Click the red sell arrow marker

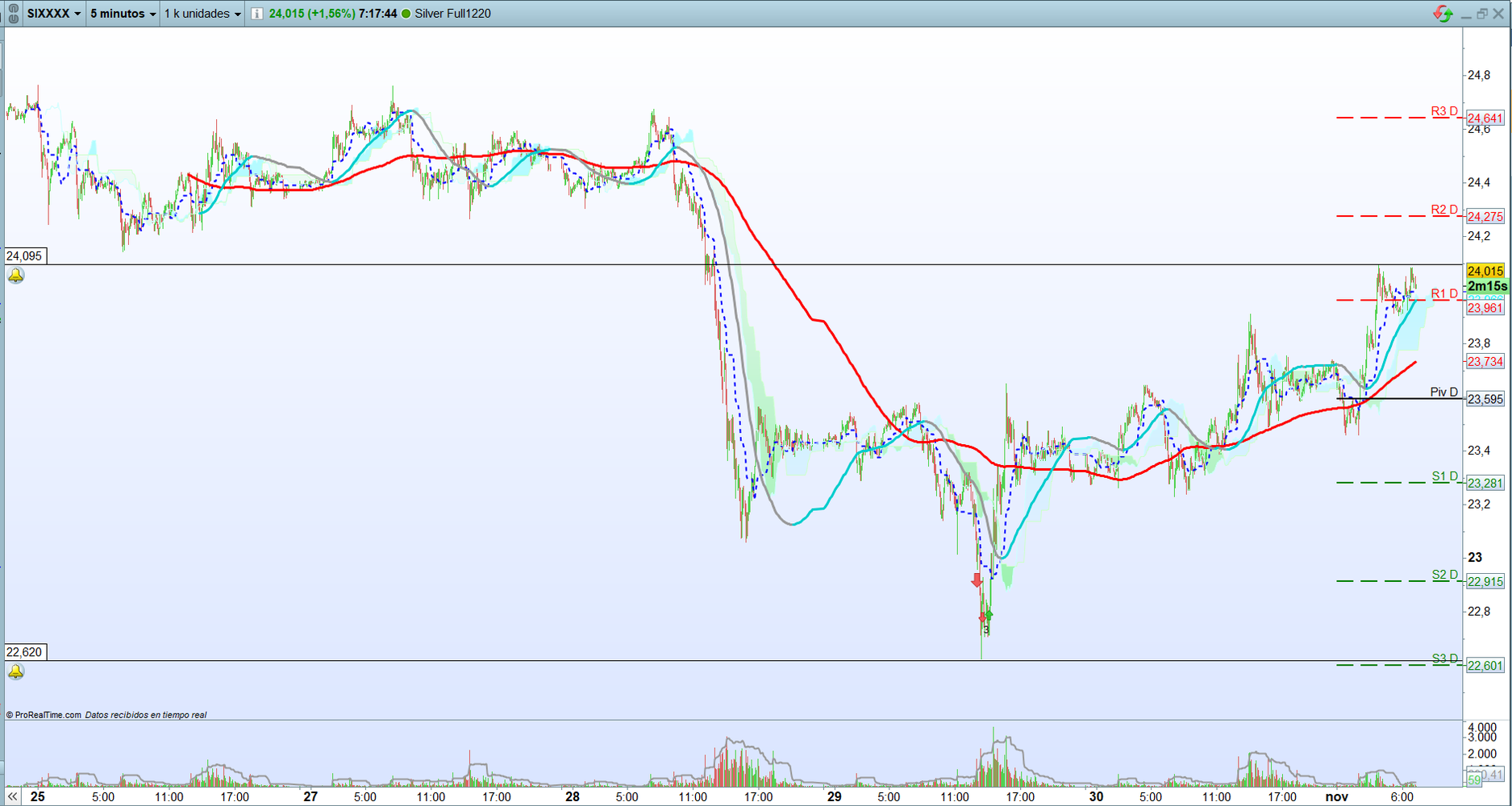pos(977,580)
